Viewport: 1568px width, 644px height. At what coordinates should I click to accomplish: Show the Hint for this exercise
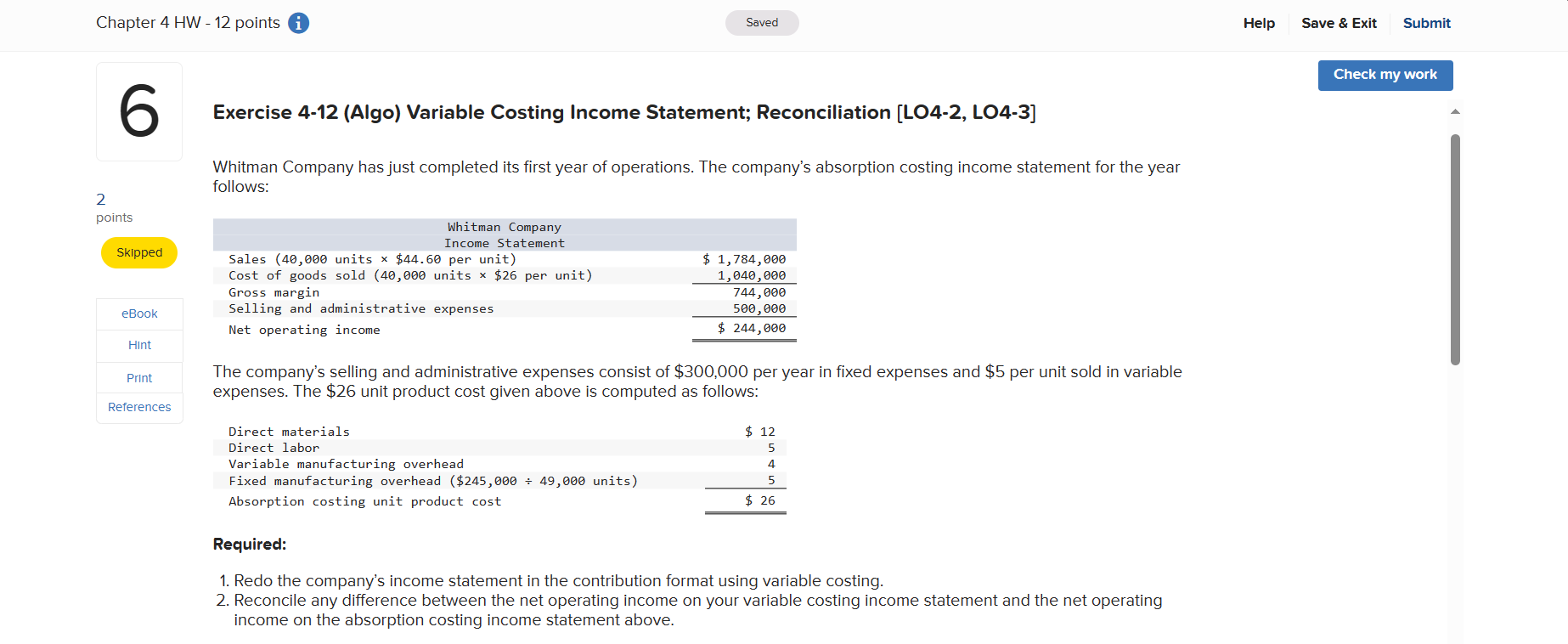[139, 345]
